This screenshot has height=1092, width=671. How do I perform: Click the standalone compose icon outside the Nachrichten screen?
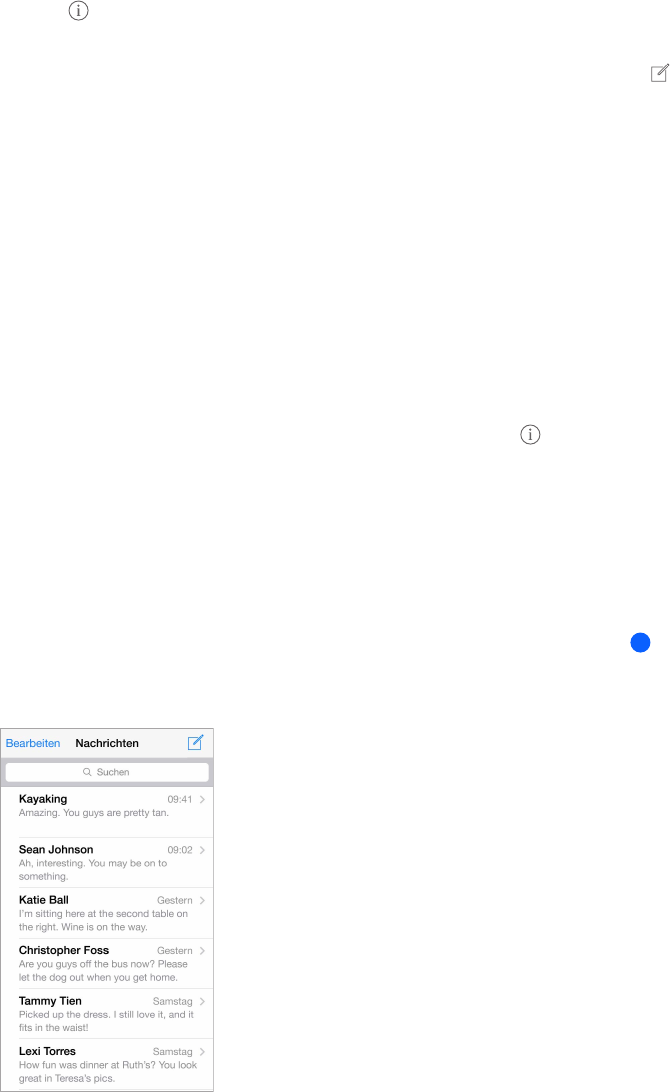[660, 73]
